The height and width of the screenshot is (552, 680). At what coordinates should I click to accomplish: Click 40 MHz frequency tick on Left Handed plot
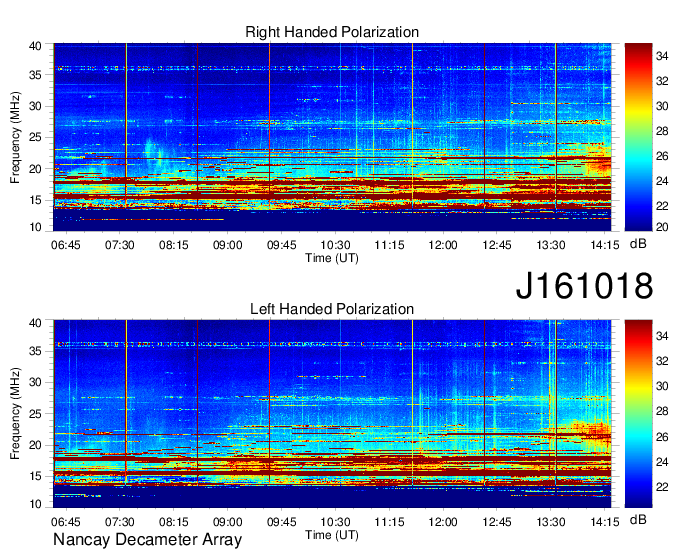coord(35,323)
